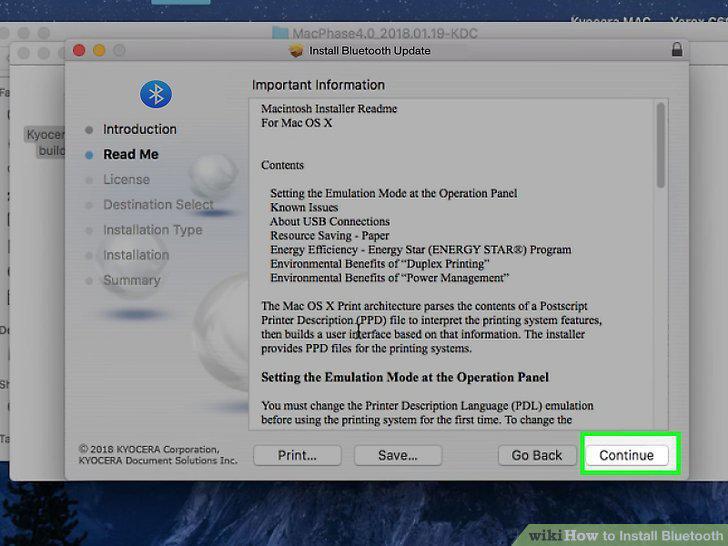728x546 pixels.
Task: Select the Read Me step
Action: coord(131,154)
